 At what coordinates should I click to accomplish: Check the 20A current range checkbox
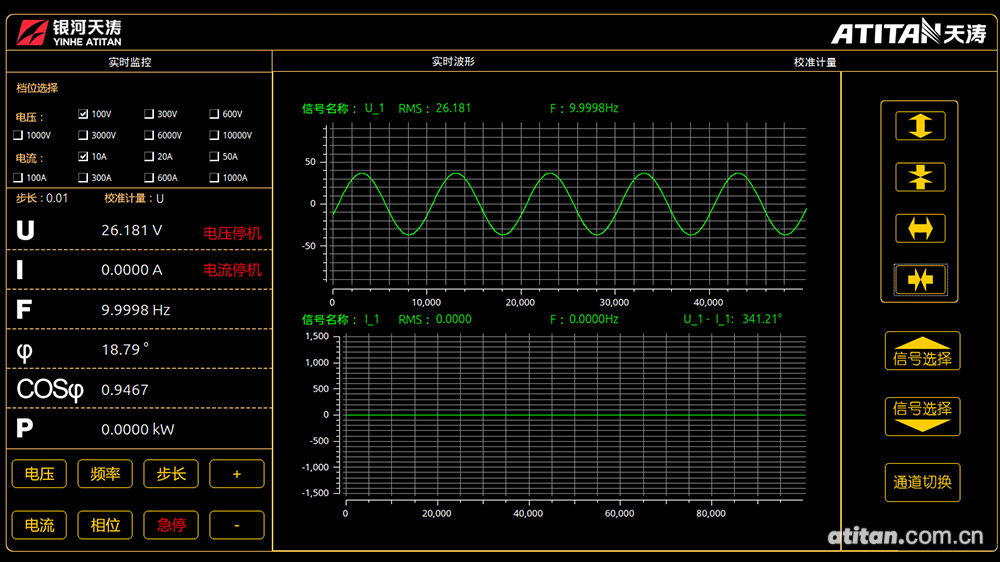(149, 157)
